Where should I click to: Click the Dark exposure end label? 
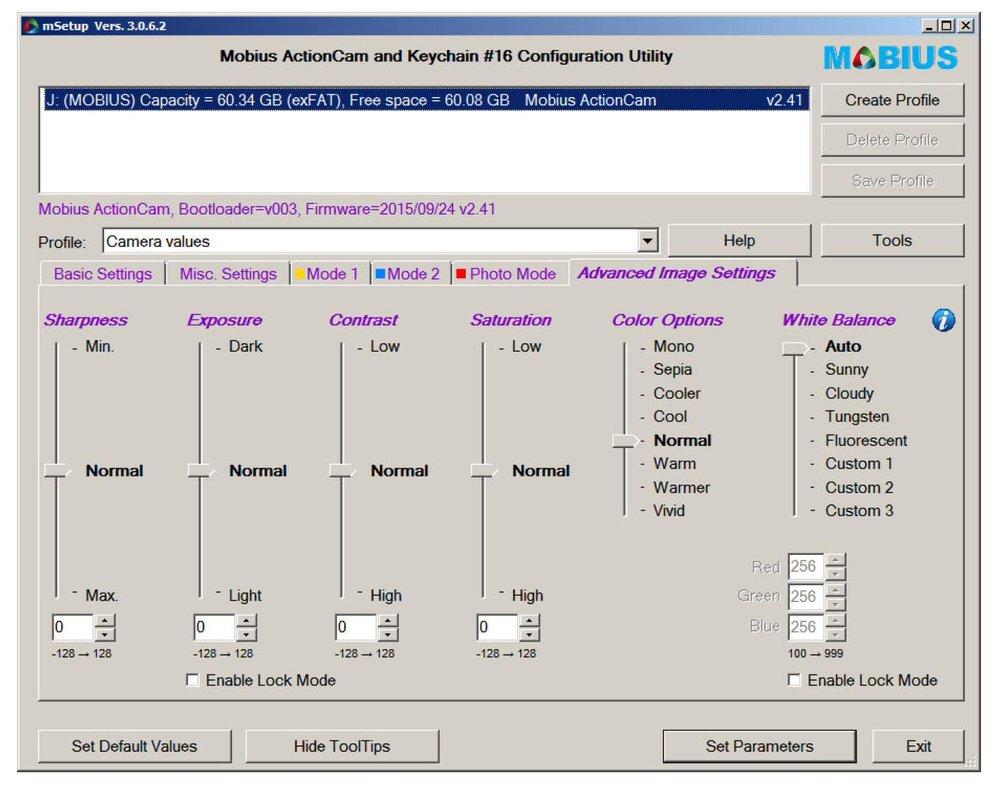point(246,346)
